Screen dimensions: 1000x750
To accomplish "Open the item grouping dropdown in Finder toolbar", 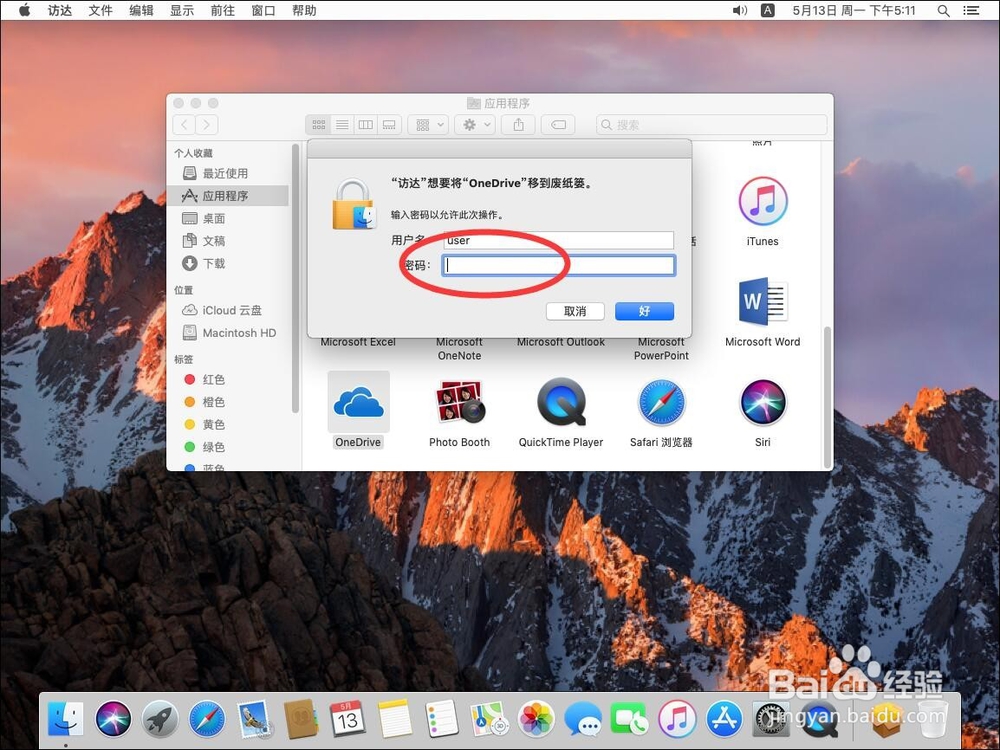I will (x=429, y=125).
